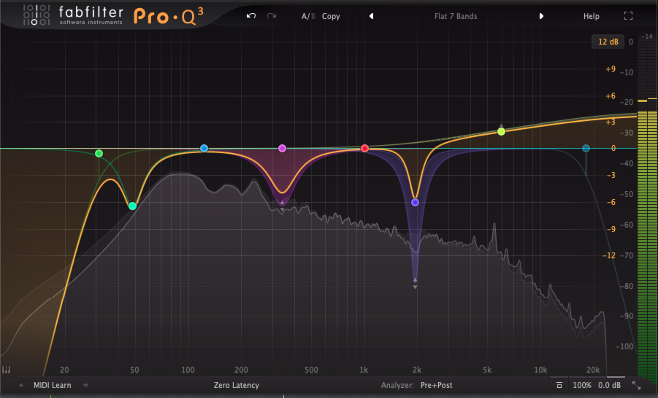Open the Flat 7 Bands preset menu
This screenshot has height=398, width=658.
click(455, 16)
